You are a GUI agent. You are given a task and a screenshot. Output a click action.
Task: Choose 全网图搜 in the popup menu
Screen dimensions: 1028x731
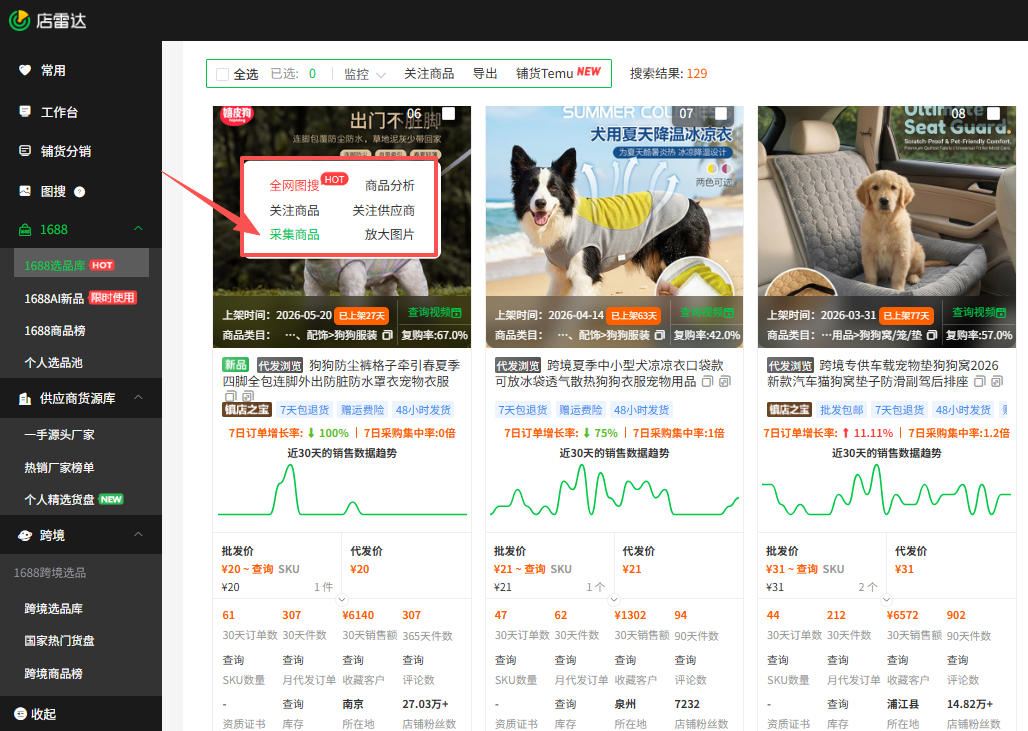pos(294,186)
